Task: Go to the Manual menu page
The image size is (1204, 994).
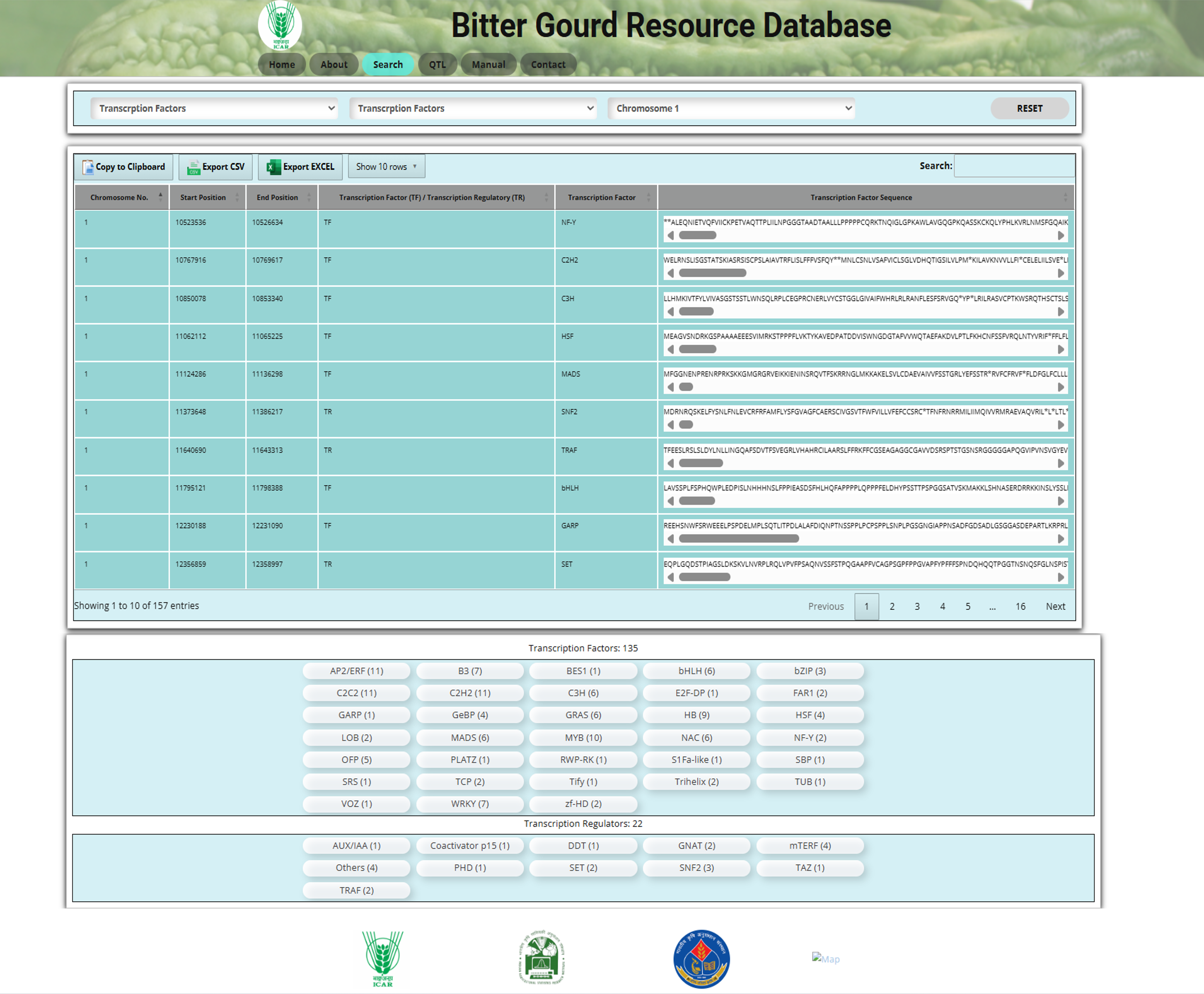Action: tap(488, 65)
